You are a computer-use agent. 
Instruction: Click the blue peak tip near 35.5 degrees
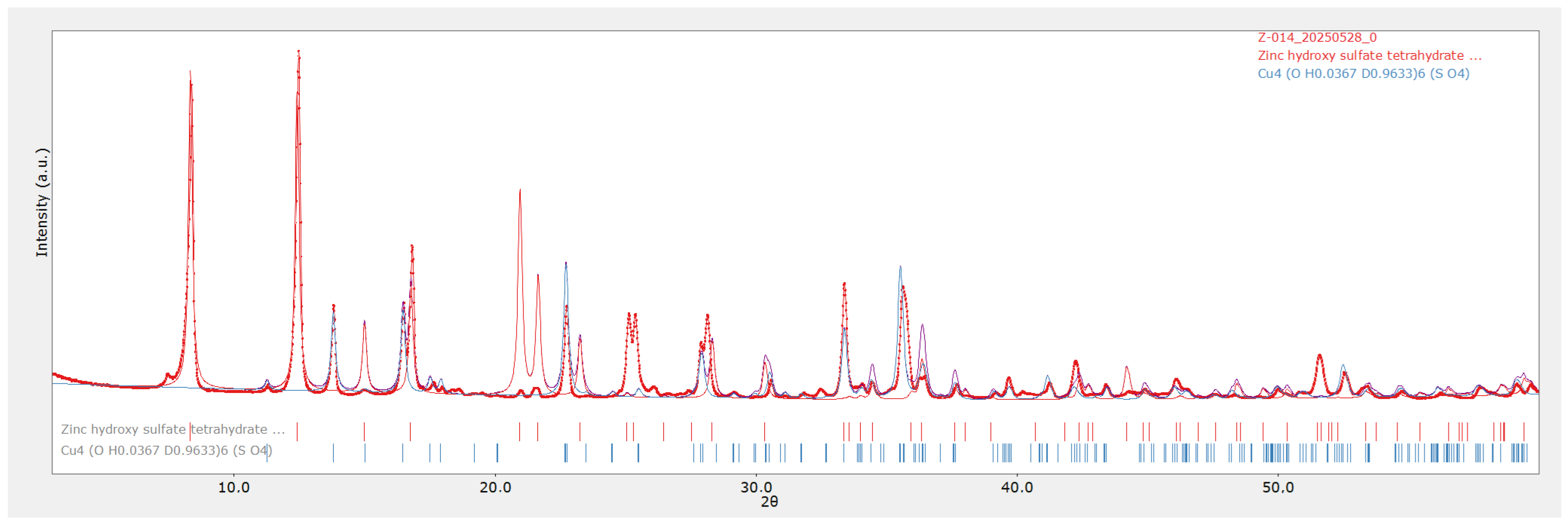900,267
